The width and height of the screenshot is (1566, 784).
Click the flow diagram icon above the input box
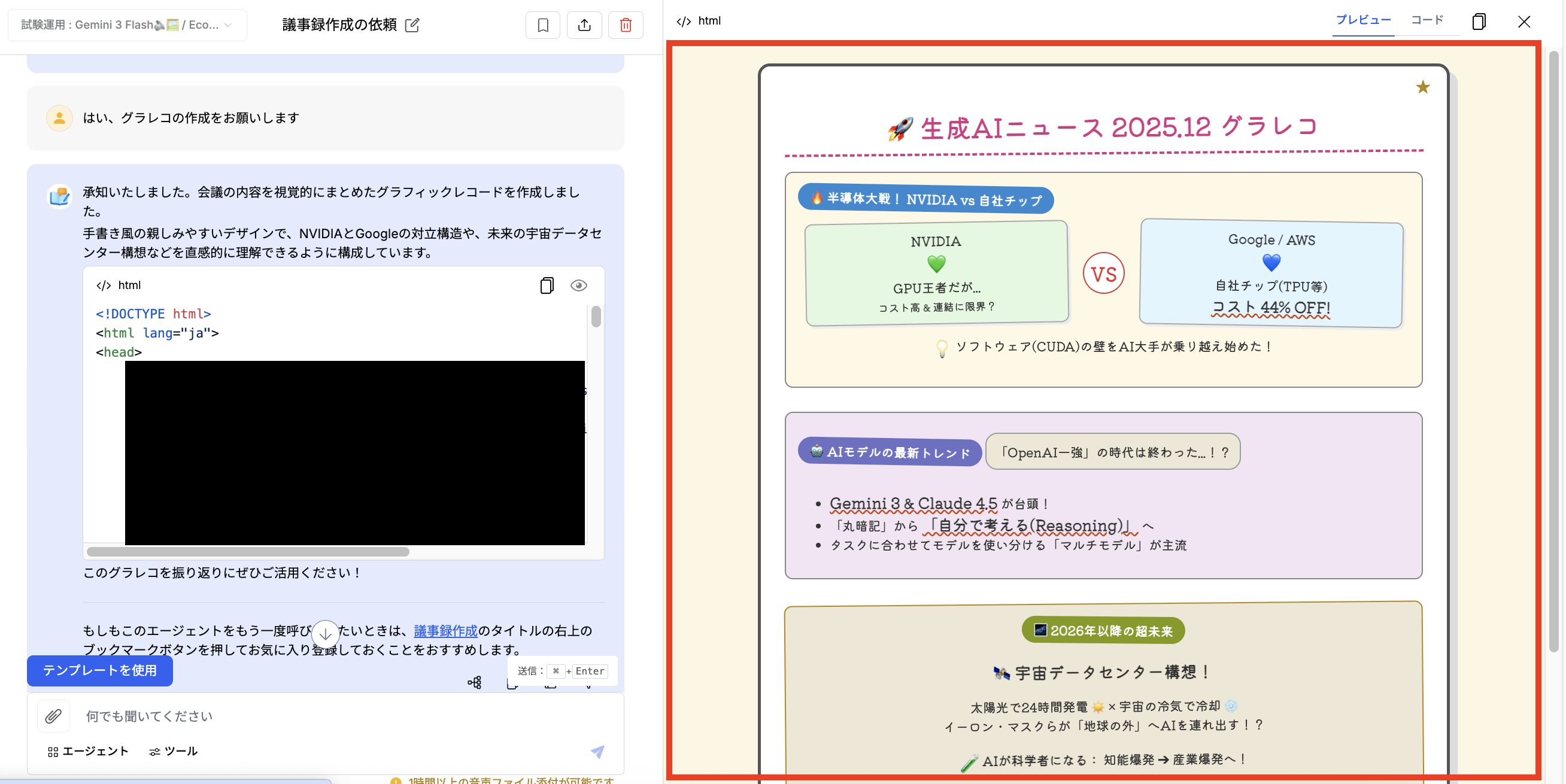474,682
